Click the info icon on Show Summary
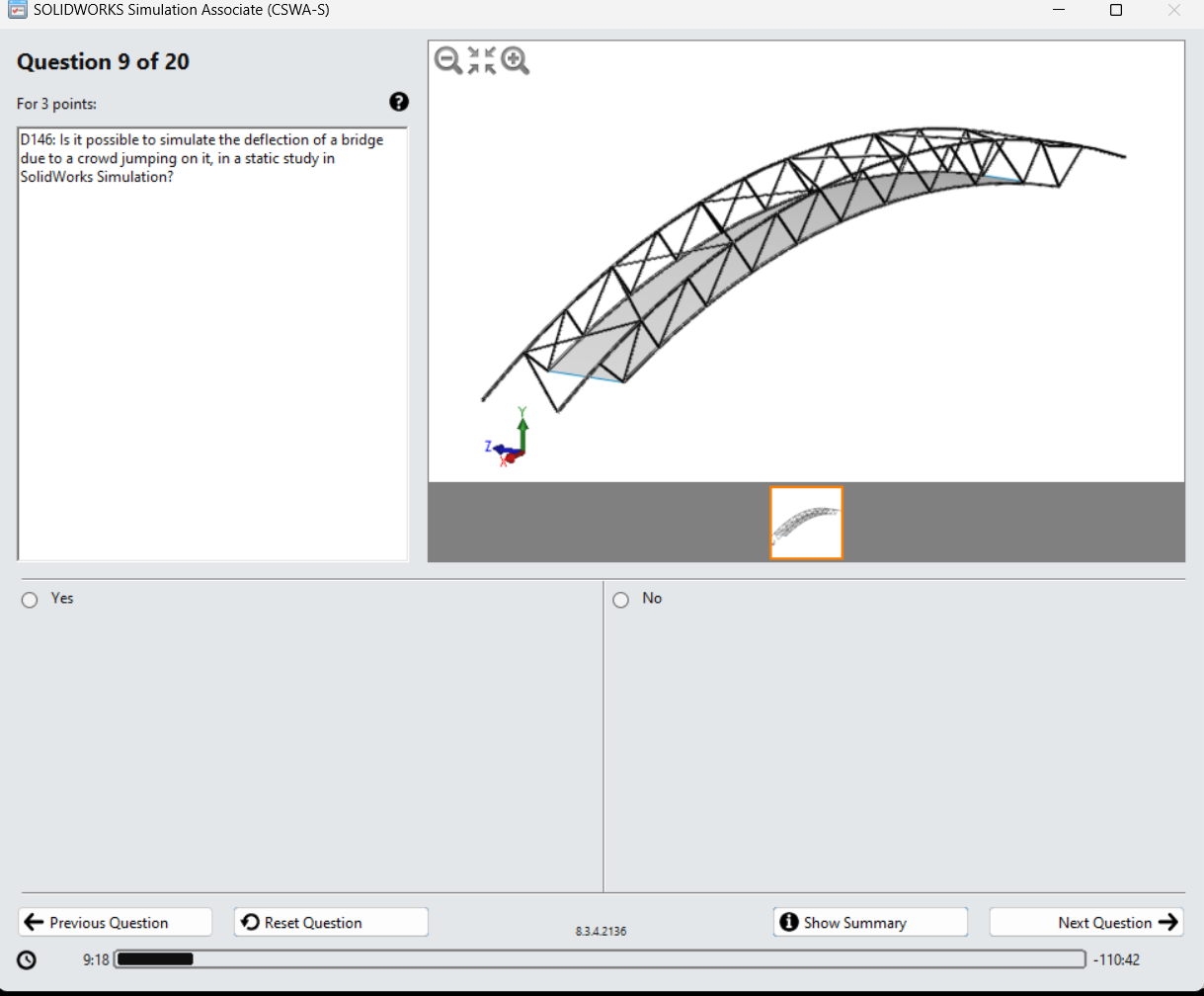The width and height of the screenshot is (1204, 996). (x=788, y=922)
